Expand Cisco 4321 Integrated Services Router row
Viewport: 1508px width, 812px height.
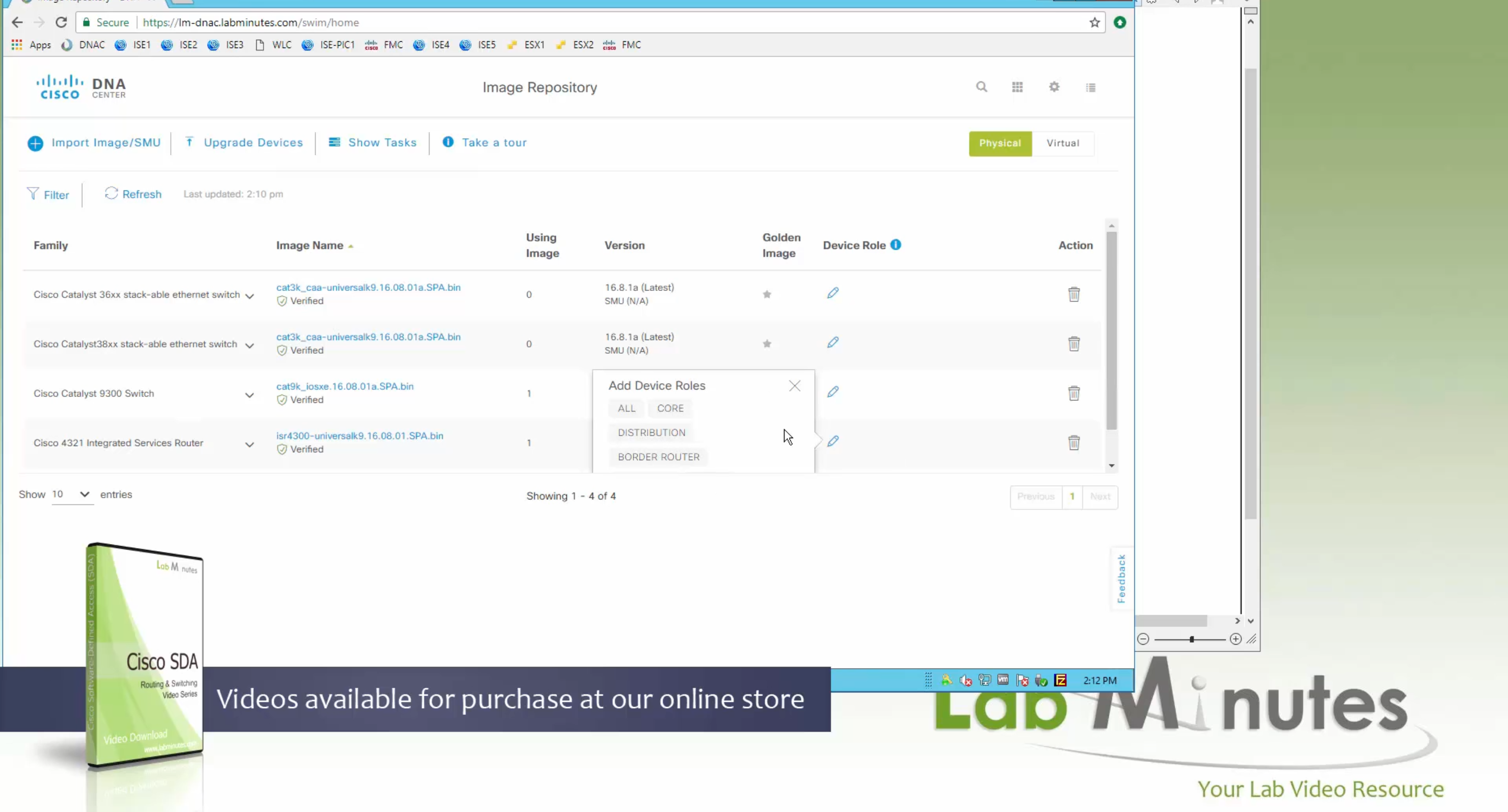point(249,445)
